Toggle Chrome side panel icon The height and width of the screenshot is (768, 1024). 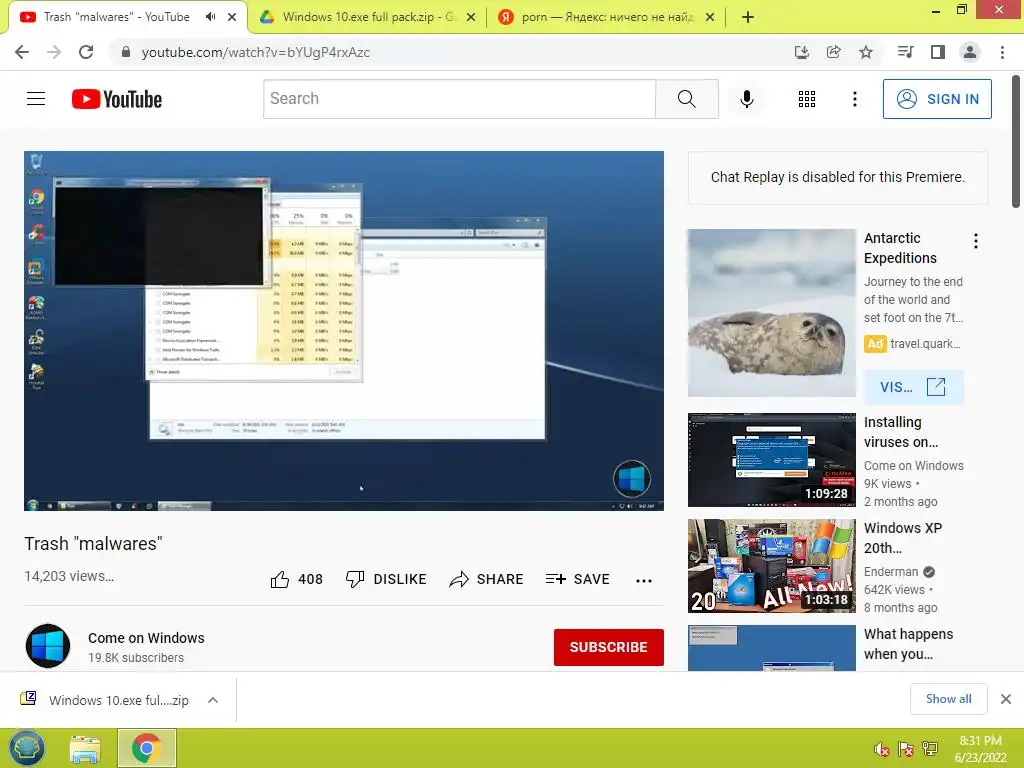click(x=938, y=52)
